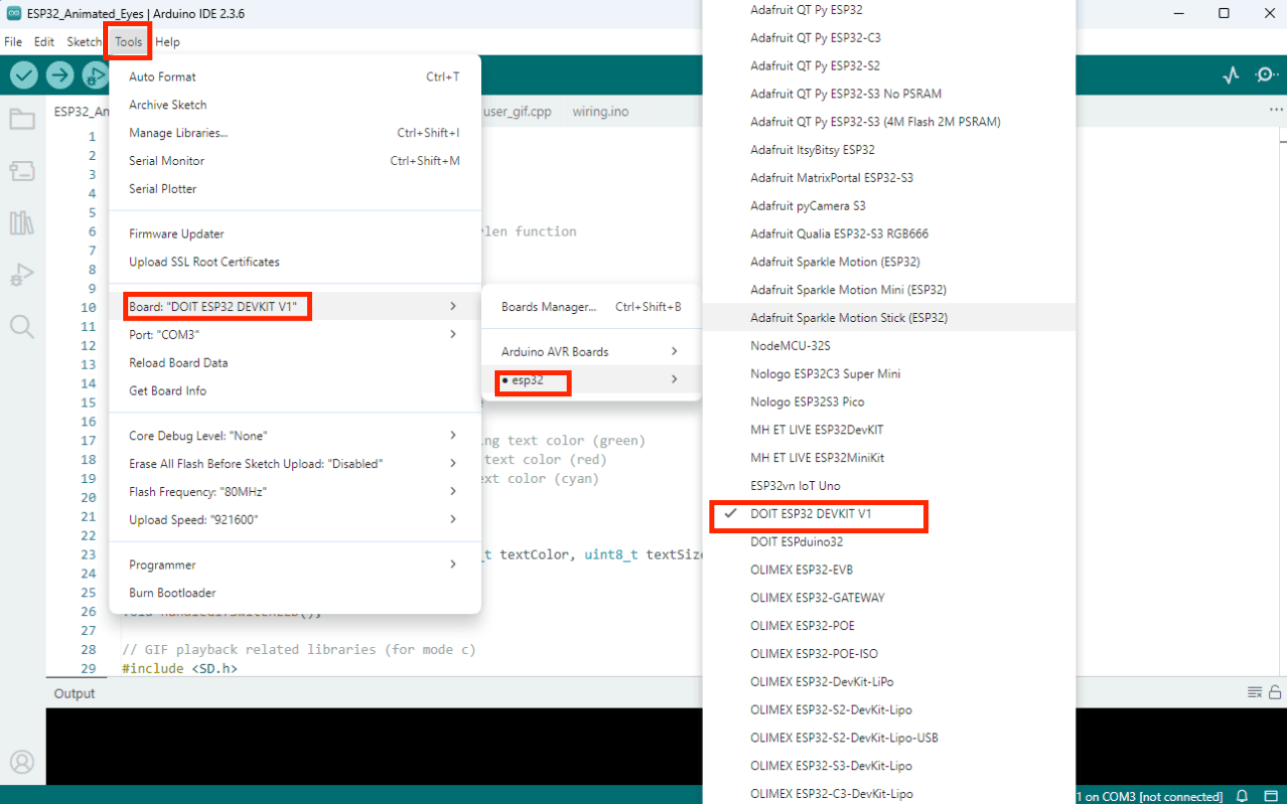Select Burn Bootloader menu entry
The image size is (1287, 804).
pyautogui.click(x=295, y=593)
